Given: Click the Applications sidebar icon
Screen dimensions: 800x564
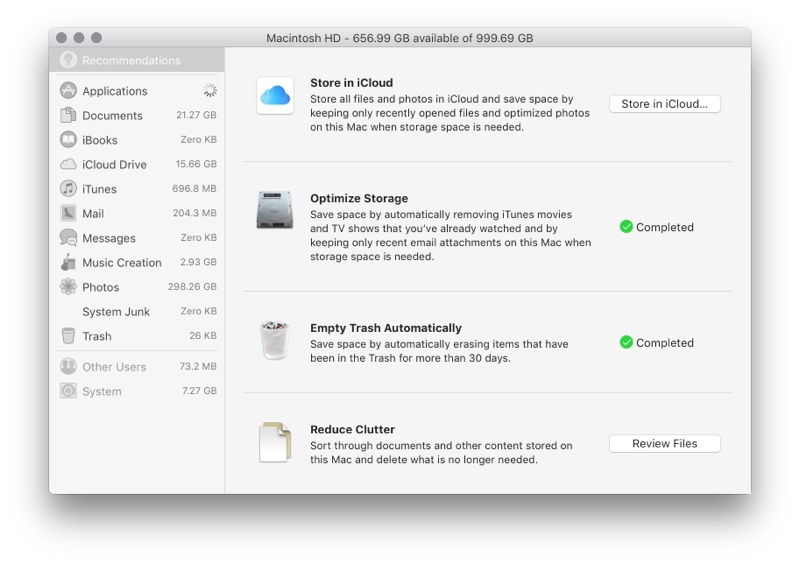Looking at the screenshot, I should click(68, 90).
